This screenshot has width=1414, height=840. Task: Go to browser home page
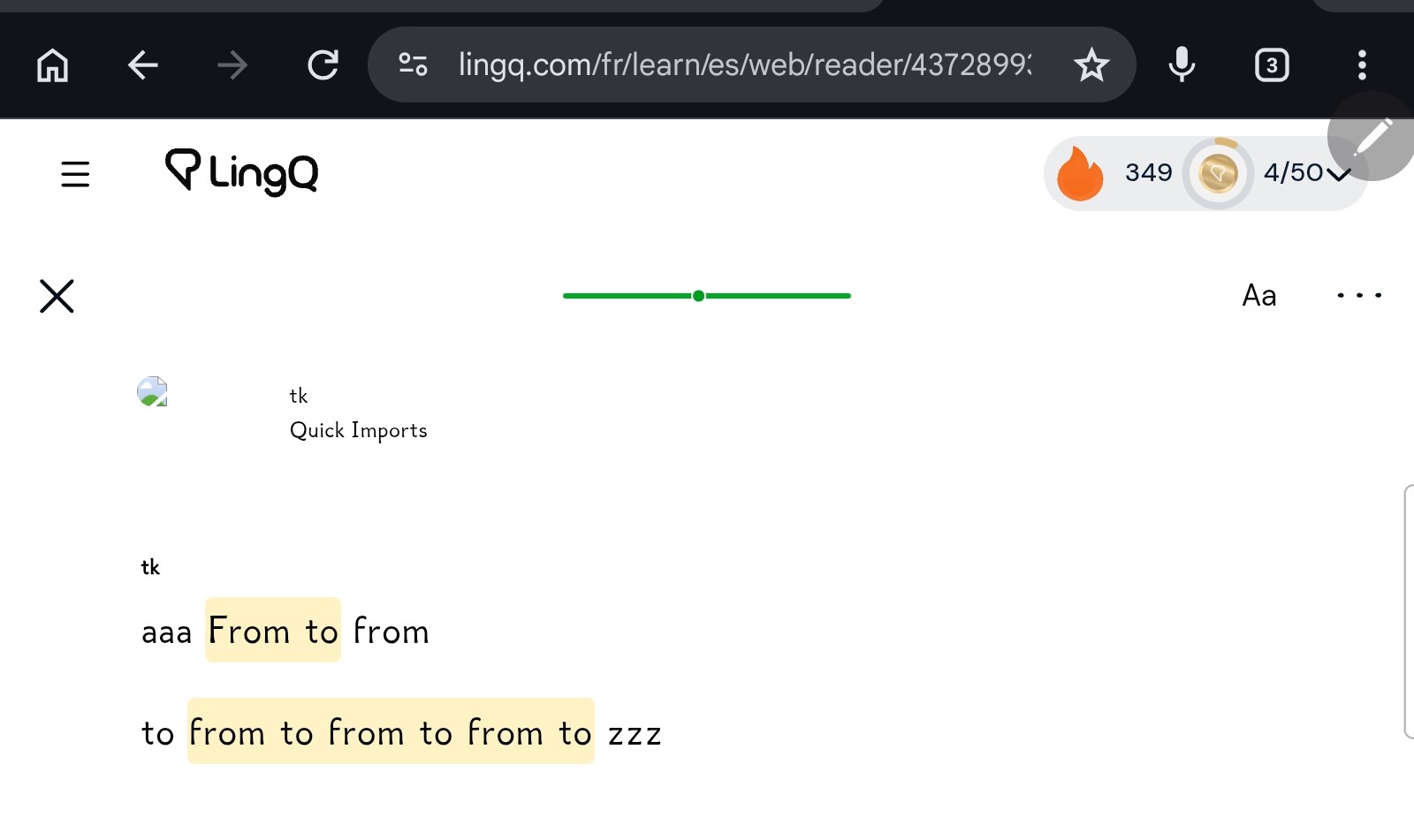point(52,64)
